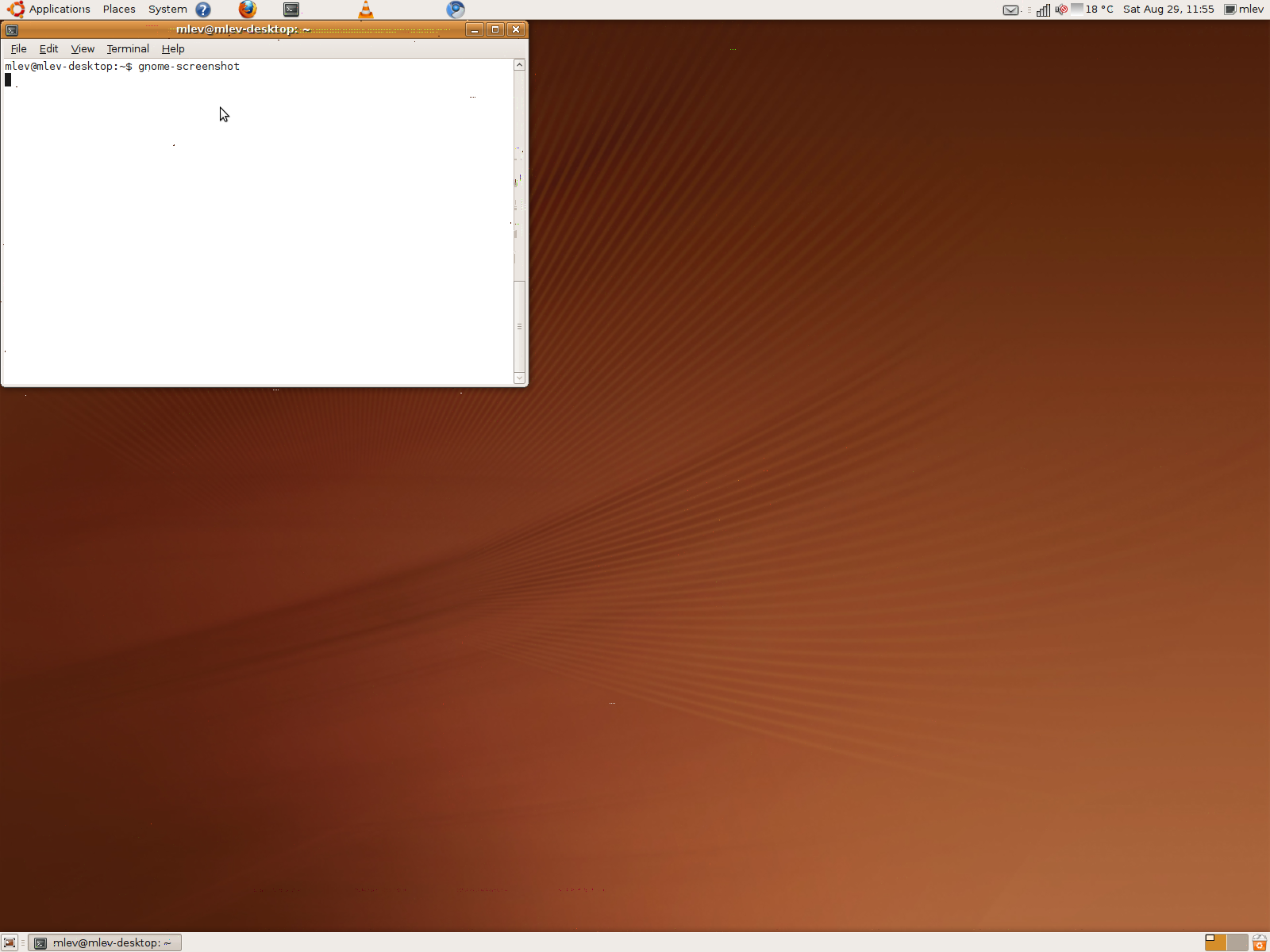Viewport: 1270px width, 952px height.
Task: Click the Show Desktop icon in bottom panel
Action: click(x=10, y=942)
